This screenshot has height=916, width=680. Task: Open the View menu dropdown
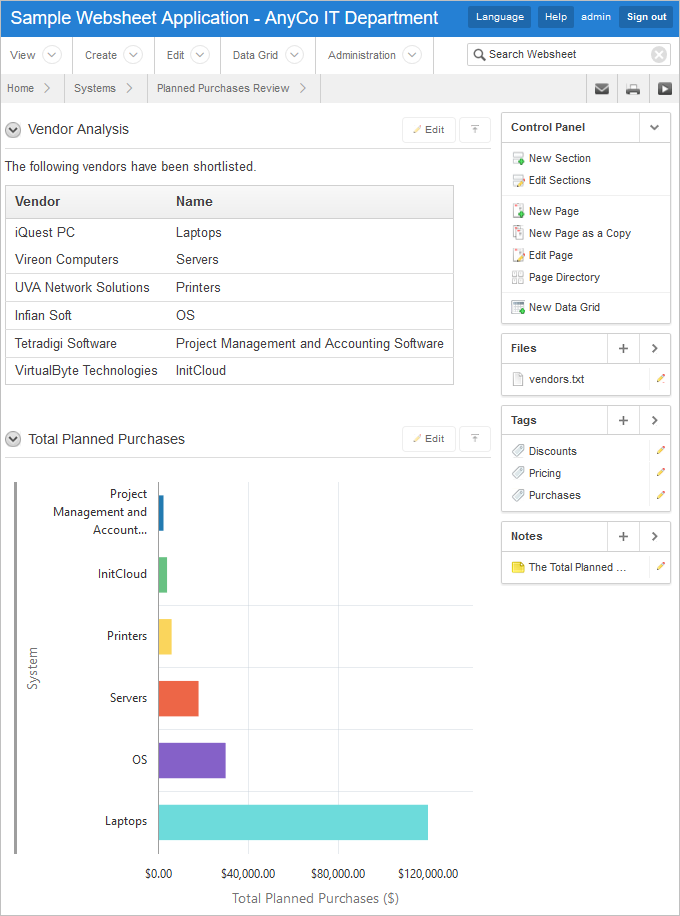coord(52,55)
